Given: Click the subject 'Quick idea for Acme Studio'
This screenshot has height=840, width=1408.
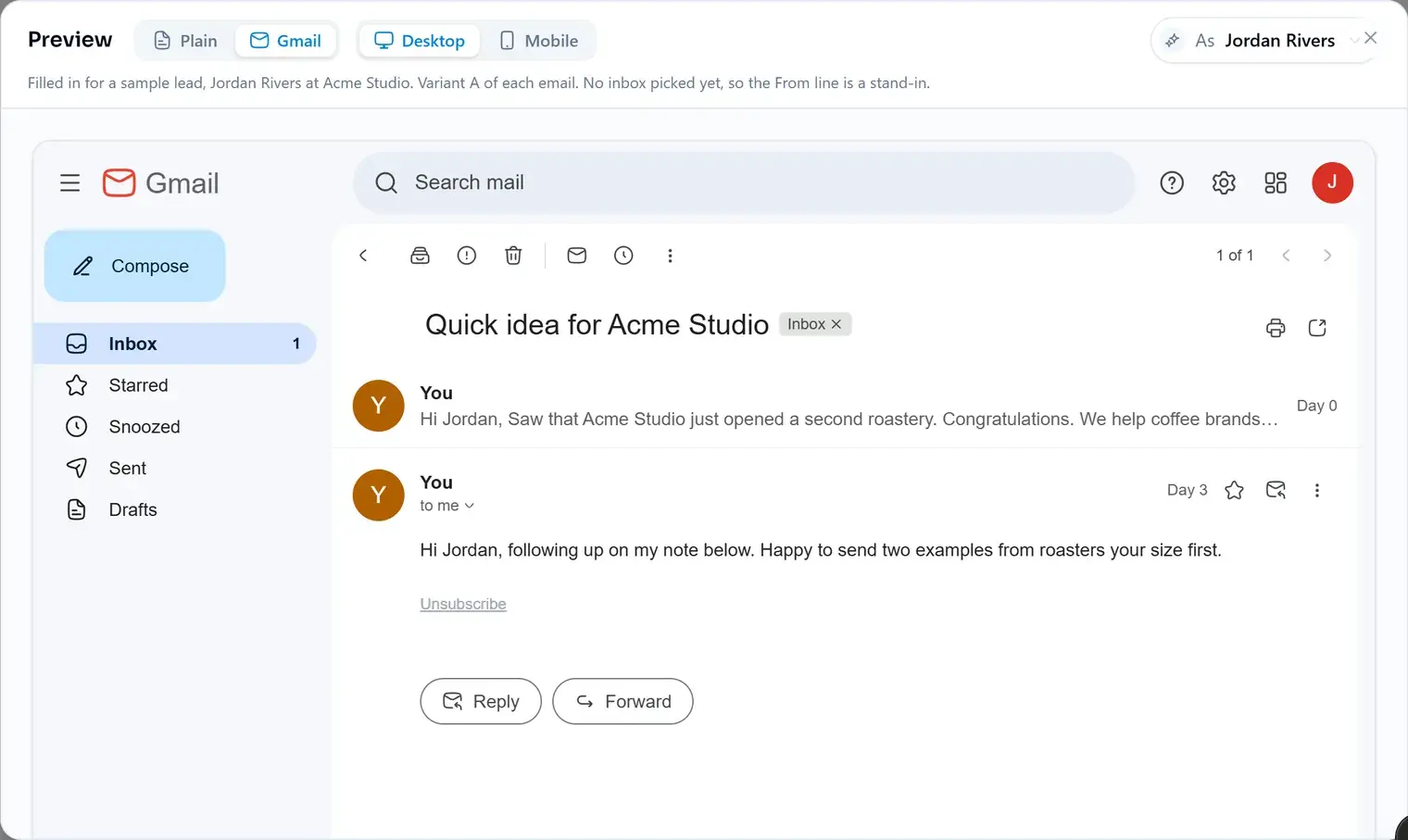Looking at the screenshot, I should [597, 325].
